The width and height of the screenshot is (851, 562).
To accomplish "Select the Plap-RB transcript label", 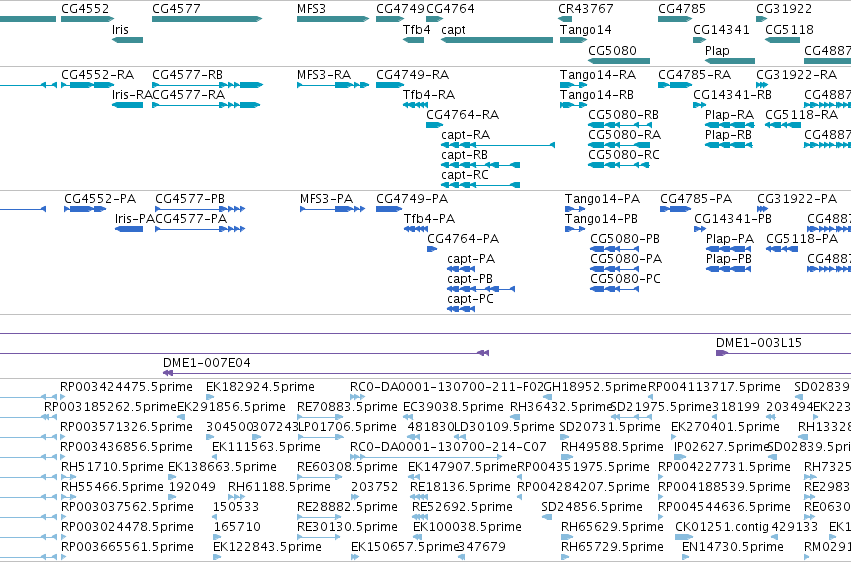I will pyautogui.click(x=728, y=135).
